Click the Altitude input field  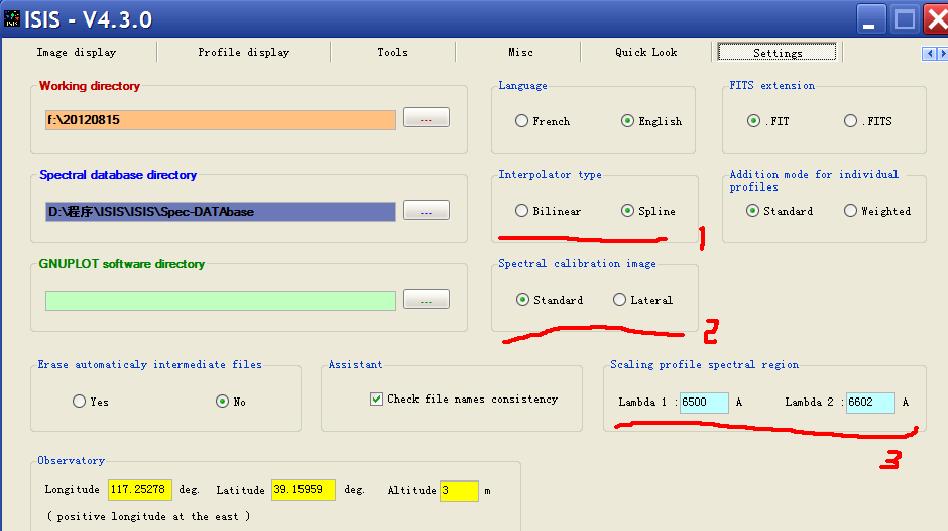459,490
